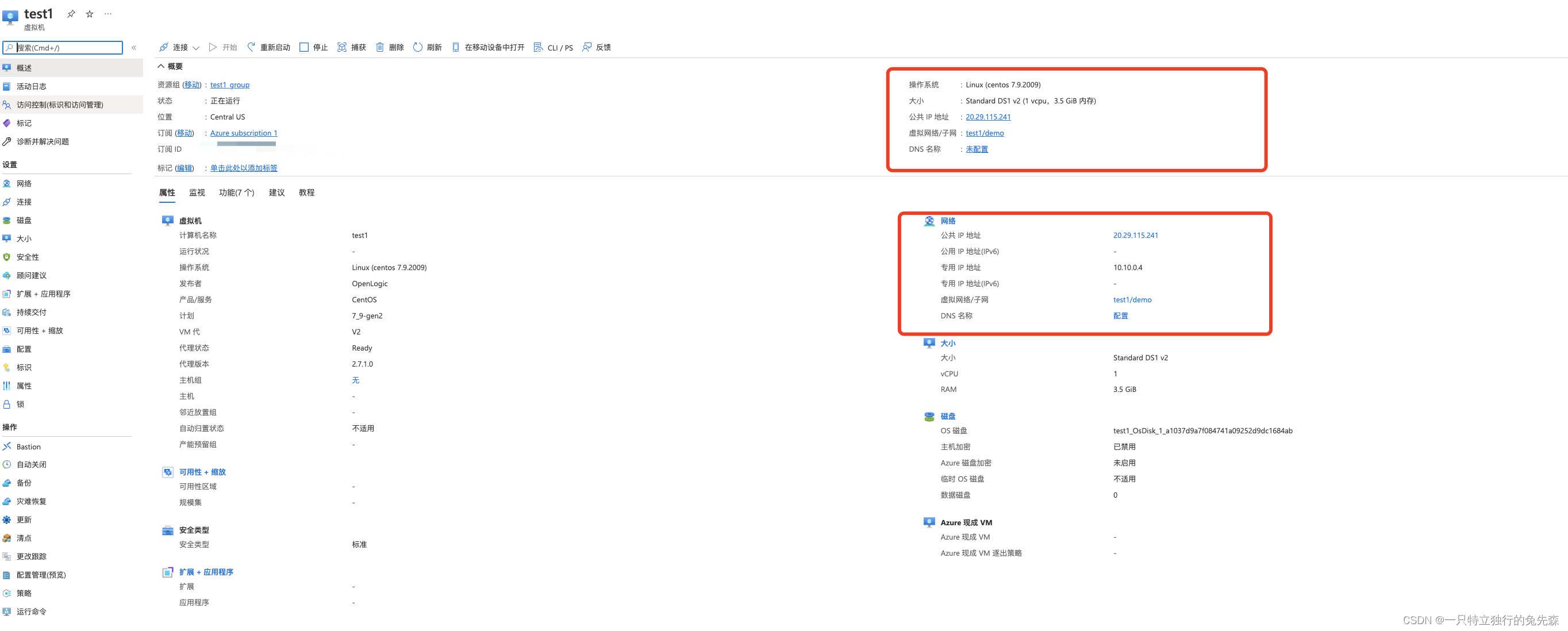Open 活动日志 in the sidebar
1568x631 pixels.
(71, 86)
